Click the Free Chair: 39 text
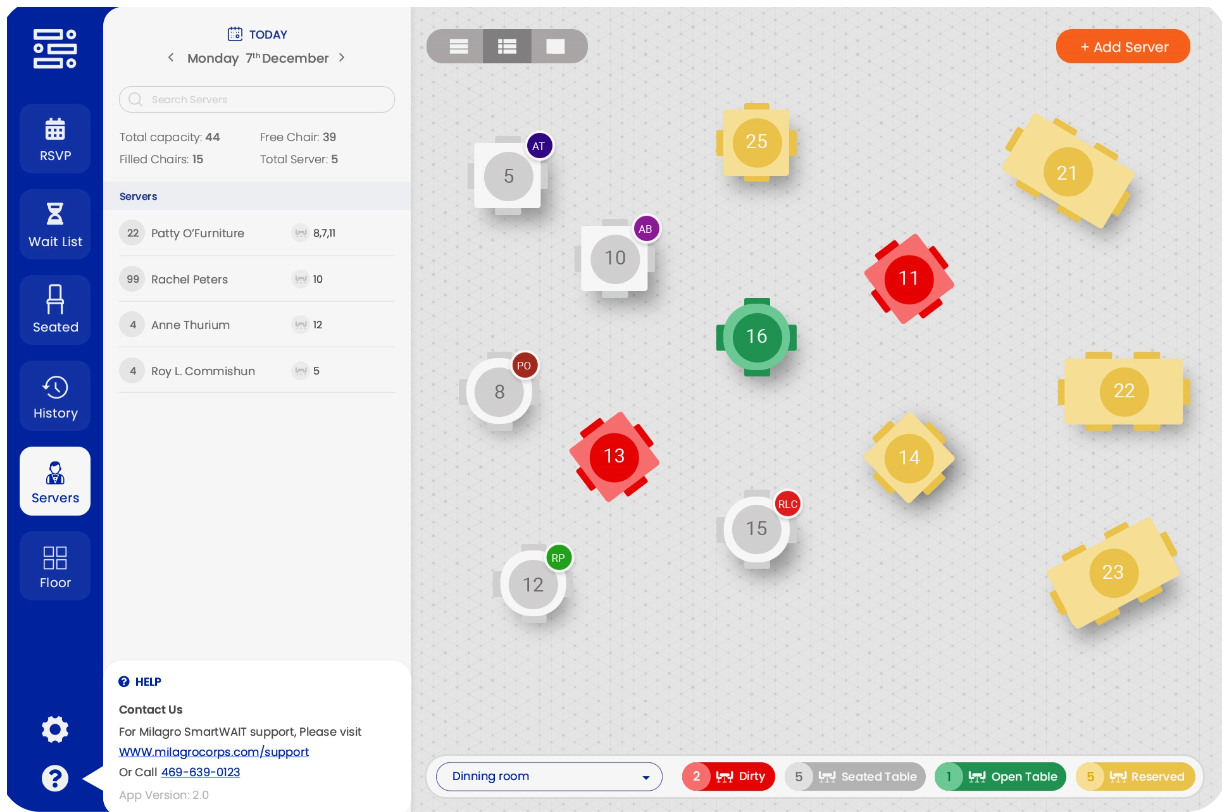 (x=298, y=137)
